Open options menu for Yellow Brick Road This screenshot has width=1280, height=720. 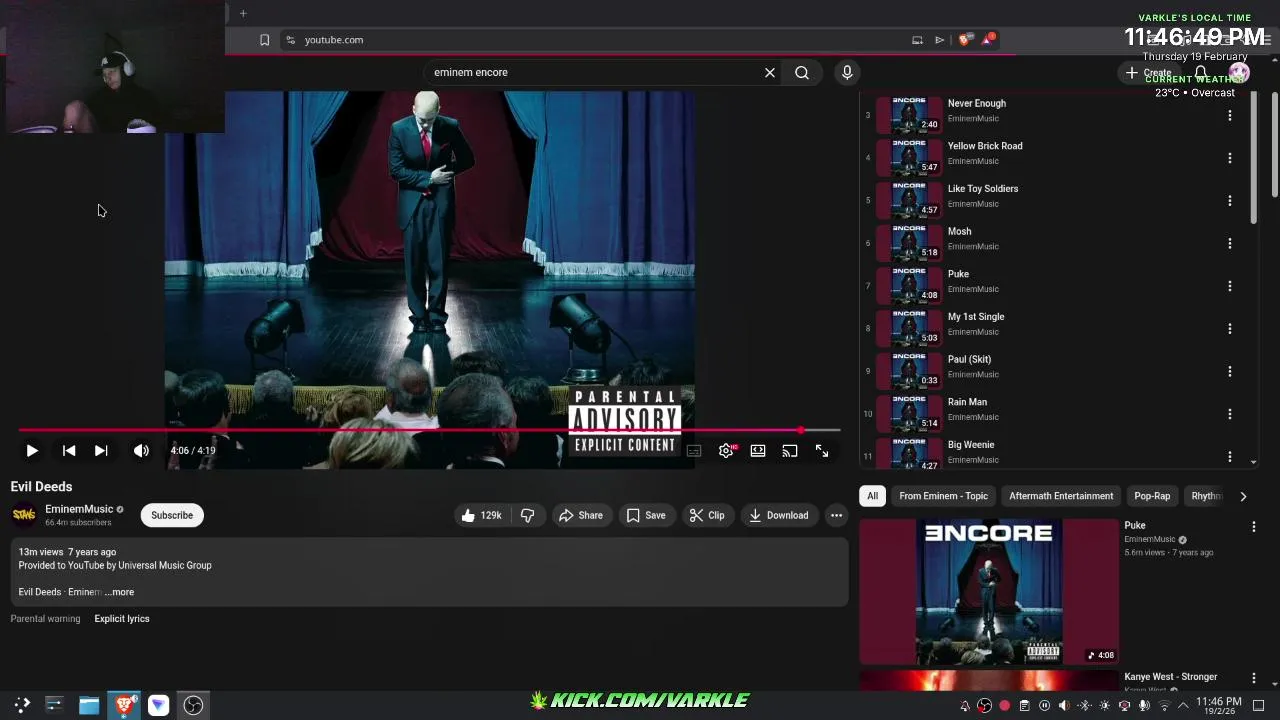(1230, 158)
